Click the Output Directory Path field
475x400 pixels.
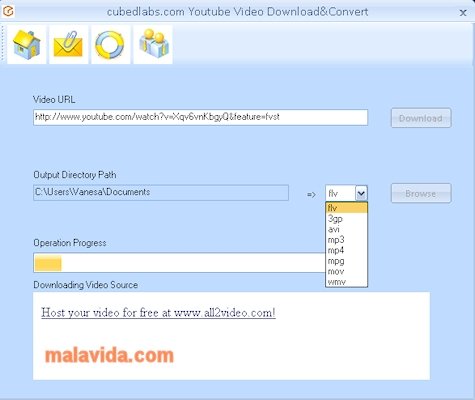tap(161, 193)
